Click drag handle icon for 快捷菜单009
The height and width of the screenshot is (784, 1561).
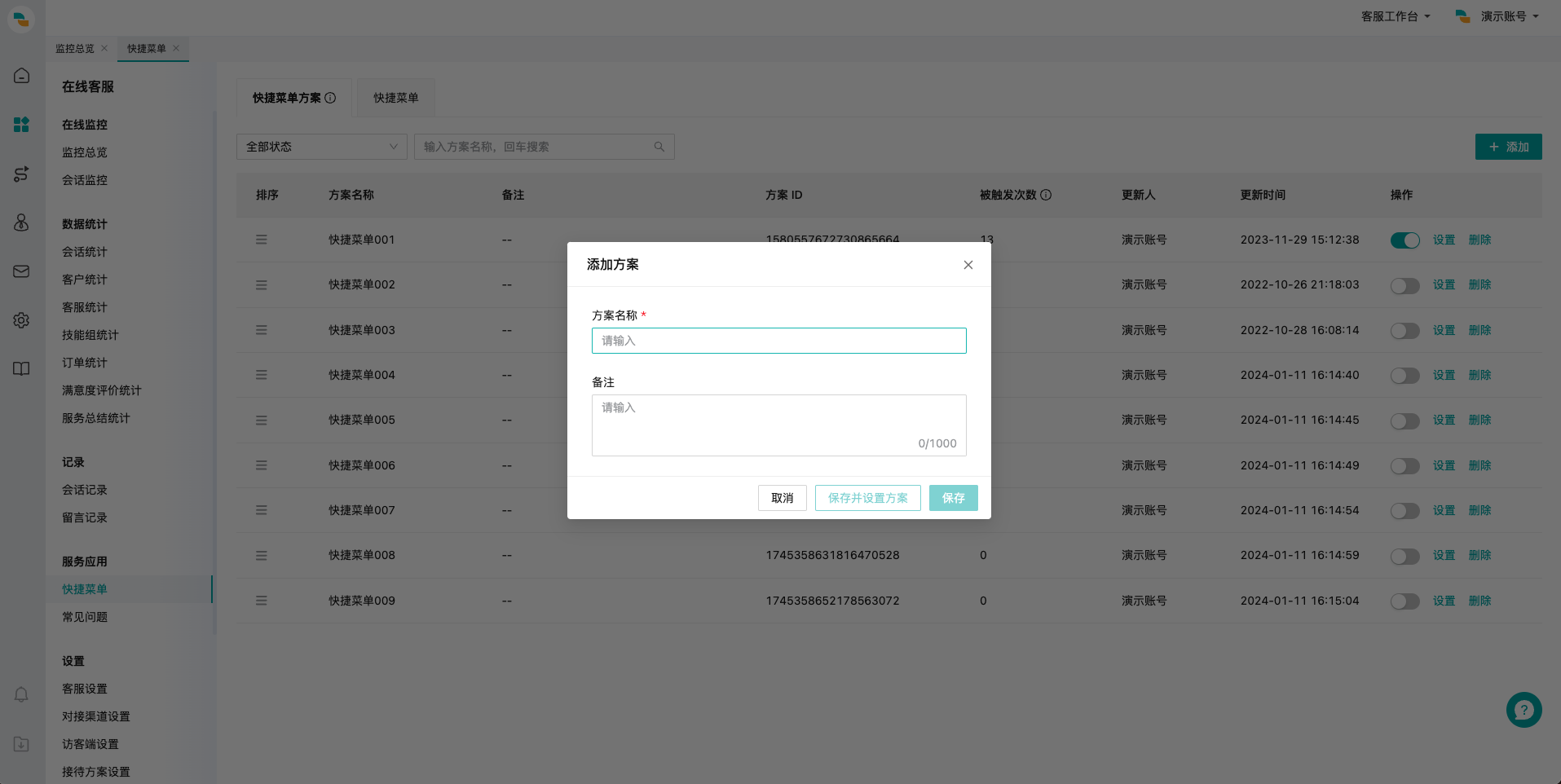pos(262,601)
